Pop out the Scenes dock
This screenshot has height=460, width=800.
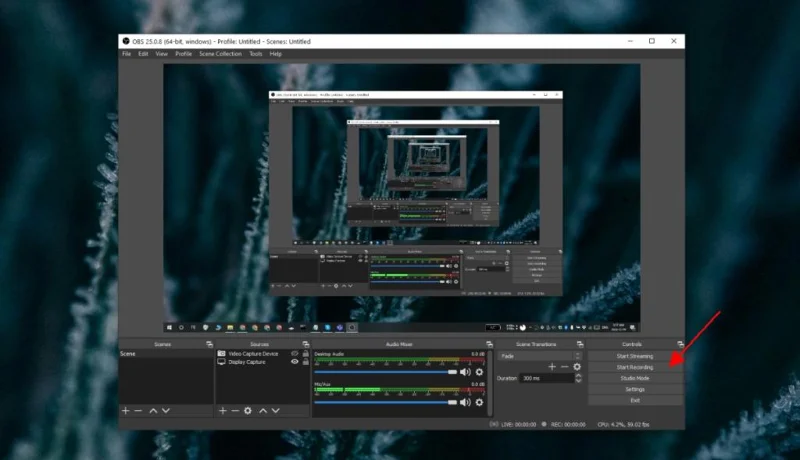pyautogui.click(x=209, y=344)
